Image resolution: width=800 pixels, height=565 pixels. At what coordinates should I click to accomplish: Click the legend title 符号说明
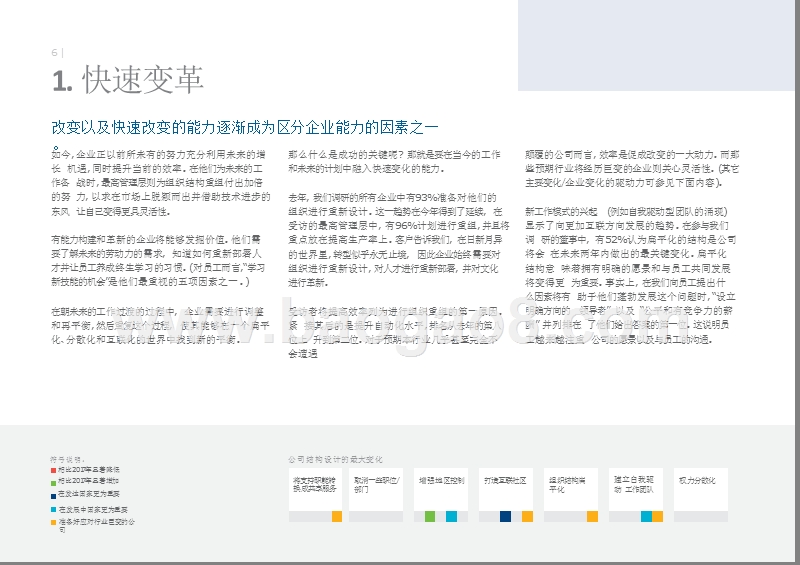tap(67, 459)
